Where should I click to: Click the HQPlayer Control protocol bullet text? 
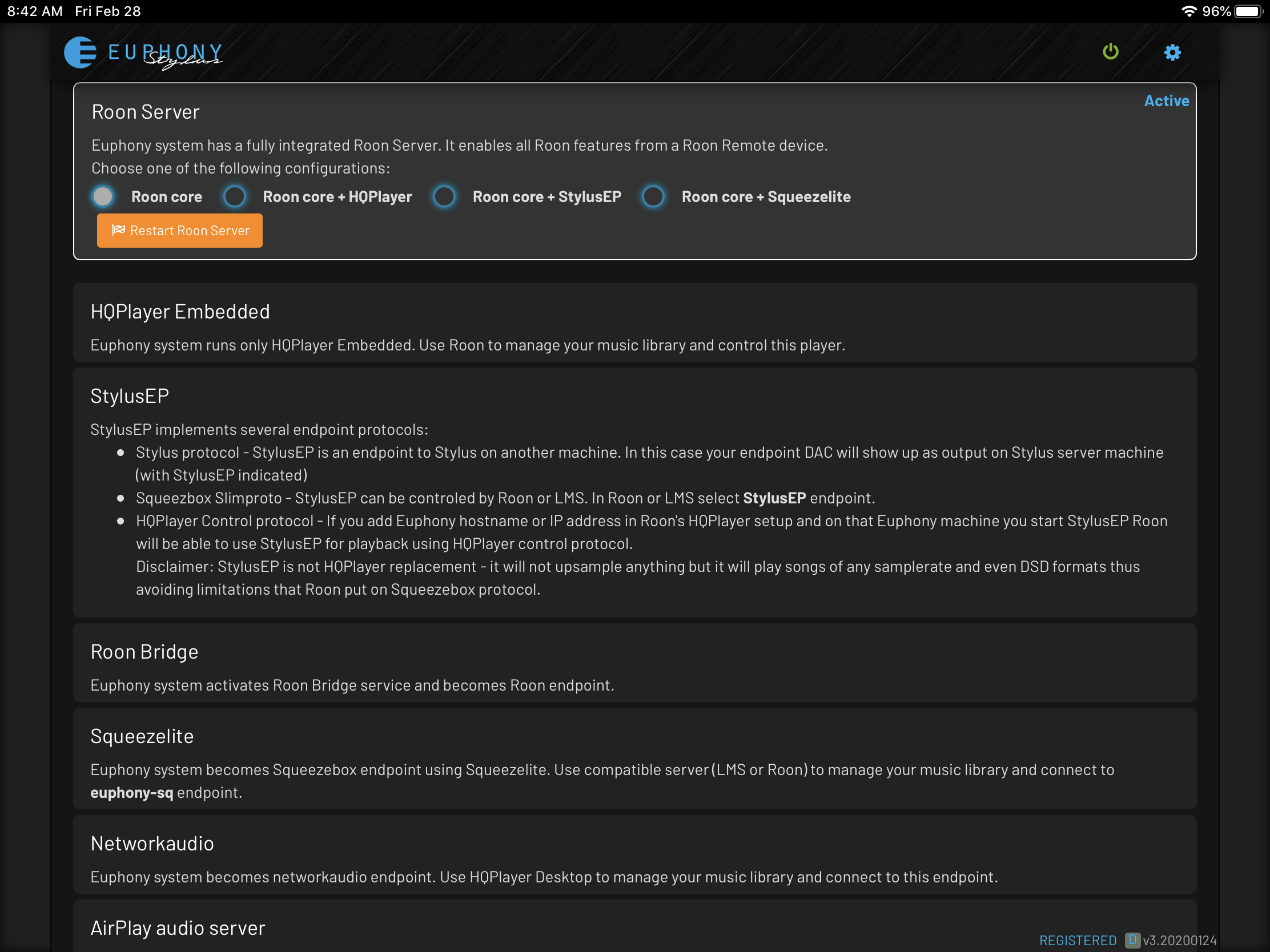coord(652,555)
